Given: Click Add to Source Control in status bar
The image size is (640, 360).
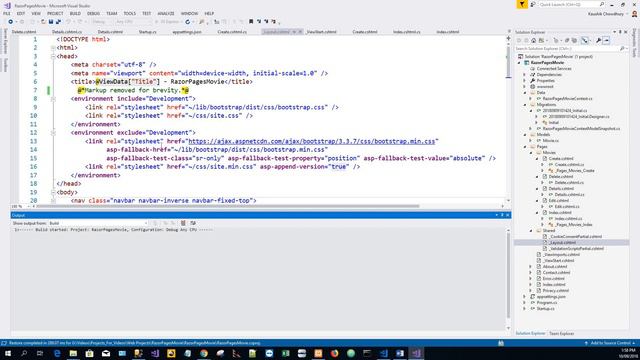Looking at the screenshot, I should coord(610,343).
